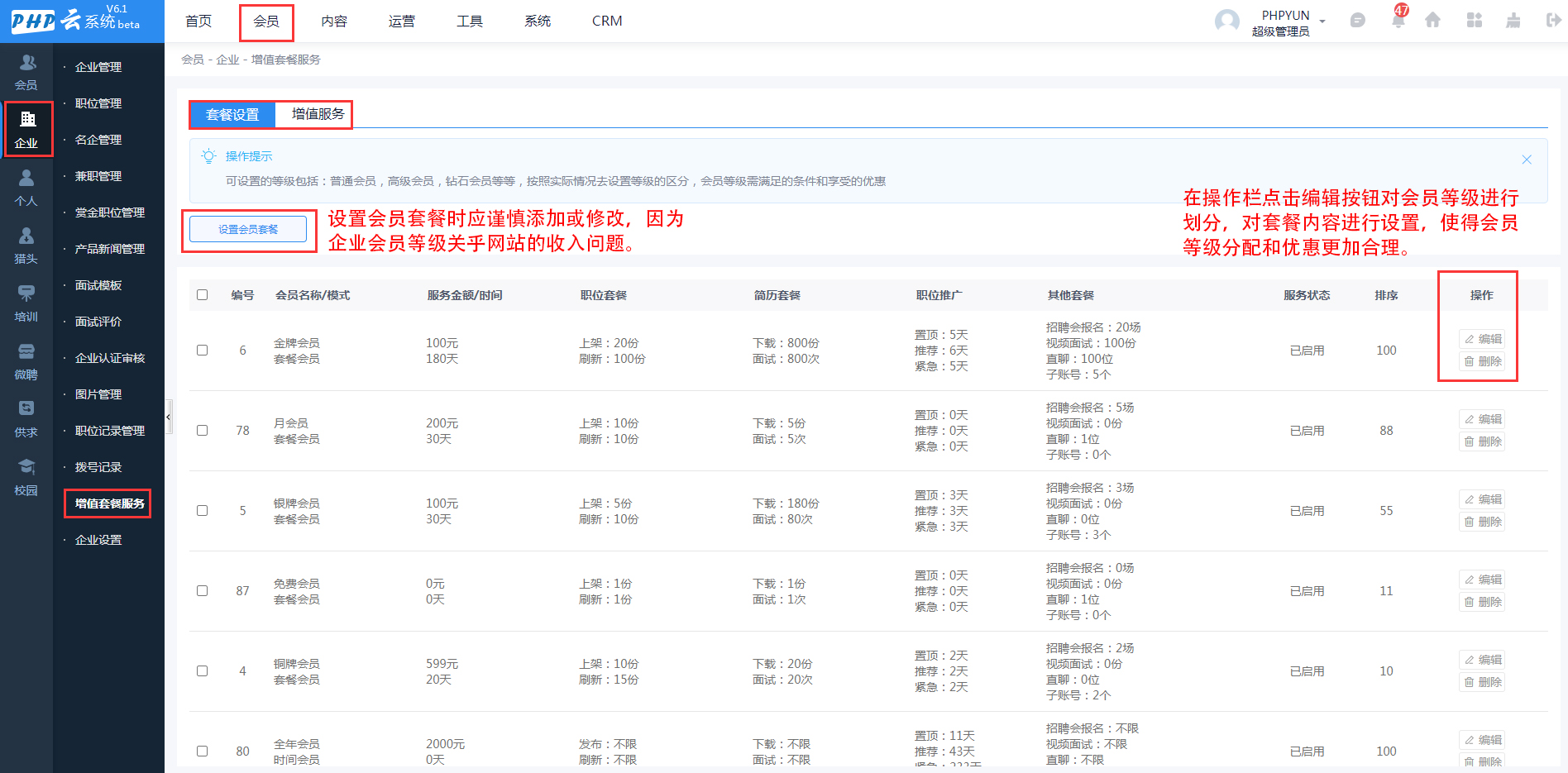Open the 会员 sidebar section icon
The height and width of the screenshot is (773, 1568).
pos(27,63)
